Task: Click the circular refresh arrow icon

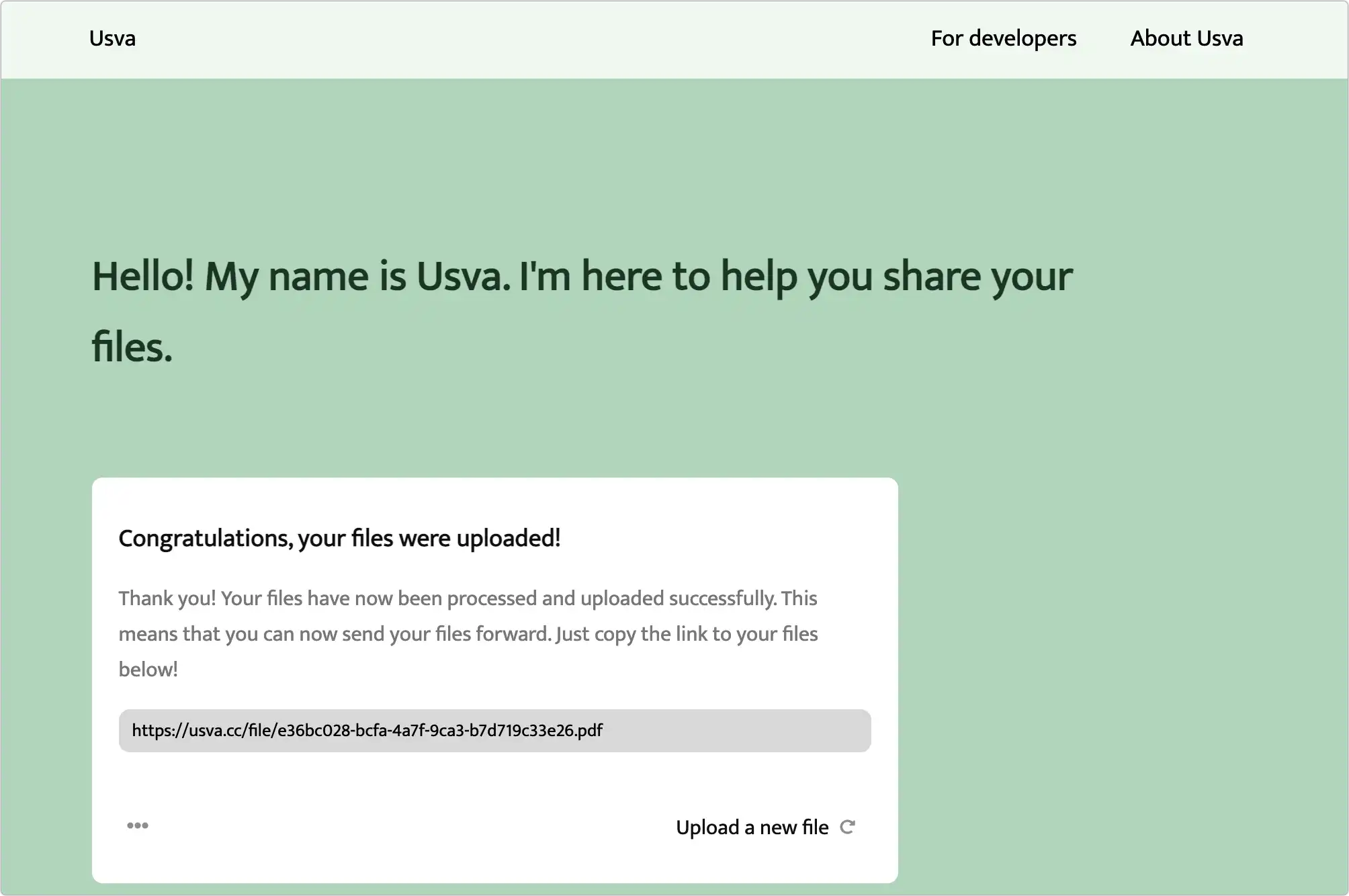Action: click(848, 827)
